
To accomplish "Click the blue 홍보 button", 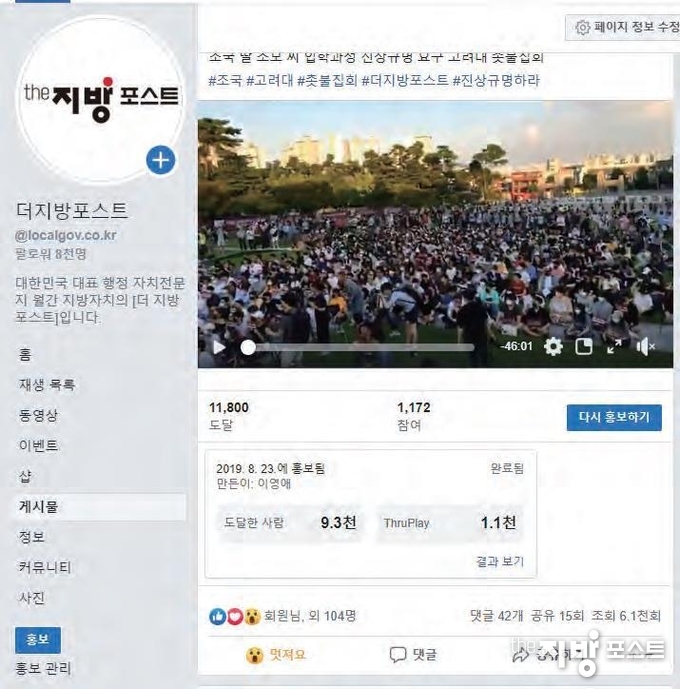I will 38,640.
